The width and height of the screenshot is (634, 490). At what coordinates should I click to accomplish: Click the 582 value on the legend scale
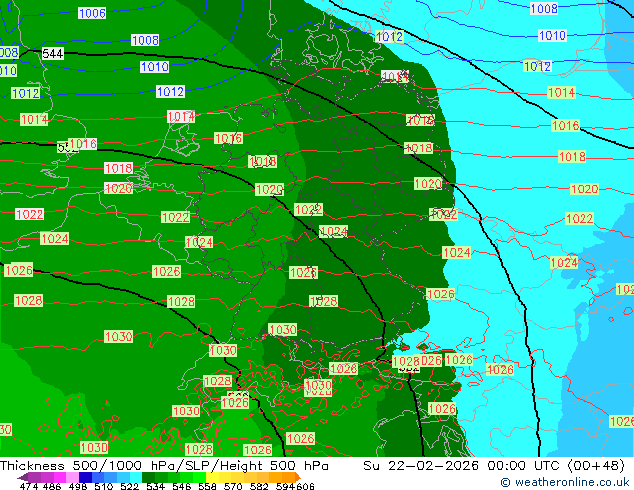coord(259,486)
